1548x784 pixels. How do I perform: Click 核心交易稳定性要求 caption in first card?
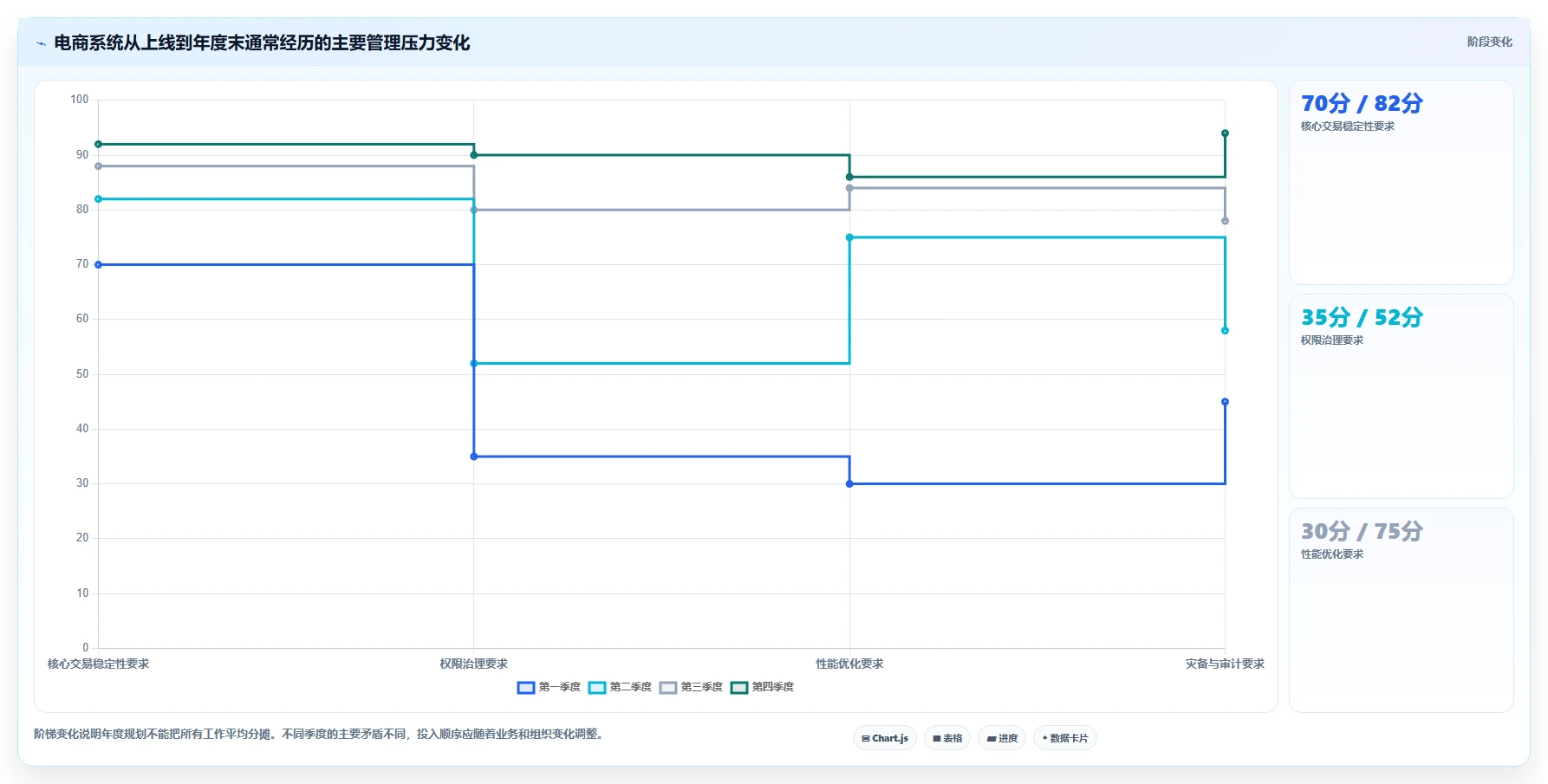pyautogui.click(x=1348, y=126)
